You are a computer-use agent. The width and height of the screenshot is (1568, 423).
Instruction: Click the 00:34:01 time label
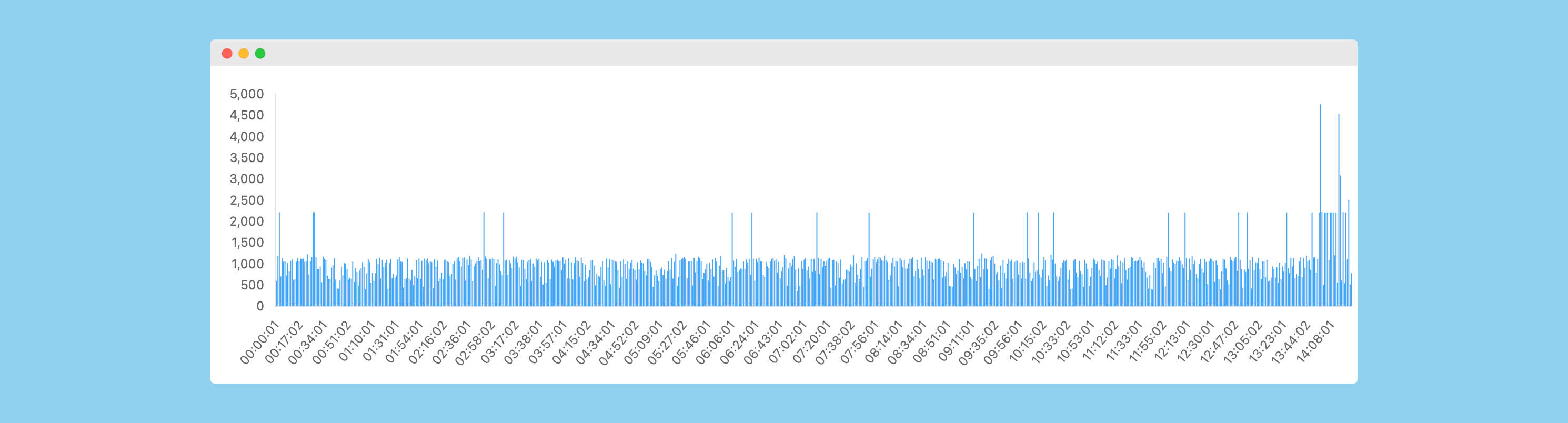pyautogui.click(x=307, y=343)
